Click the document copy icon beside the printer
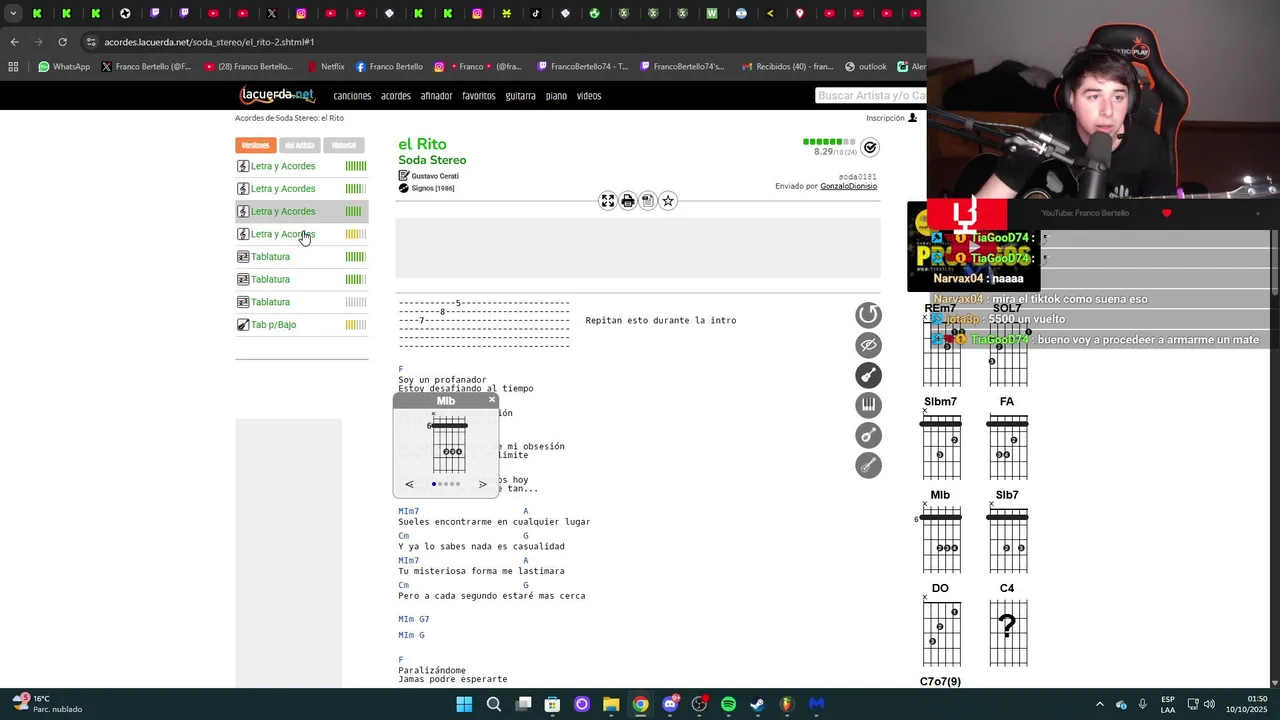This screenshot has height=720, width=1280. [x=648, y=201]
